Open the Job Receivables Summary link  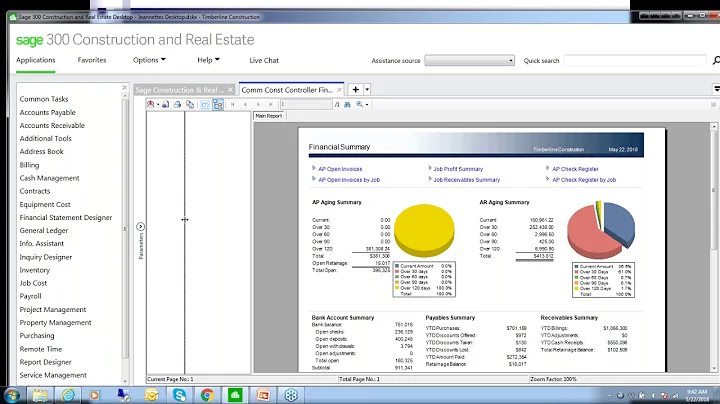(x=467, y=180)
